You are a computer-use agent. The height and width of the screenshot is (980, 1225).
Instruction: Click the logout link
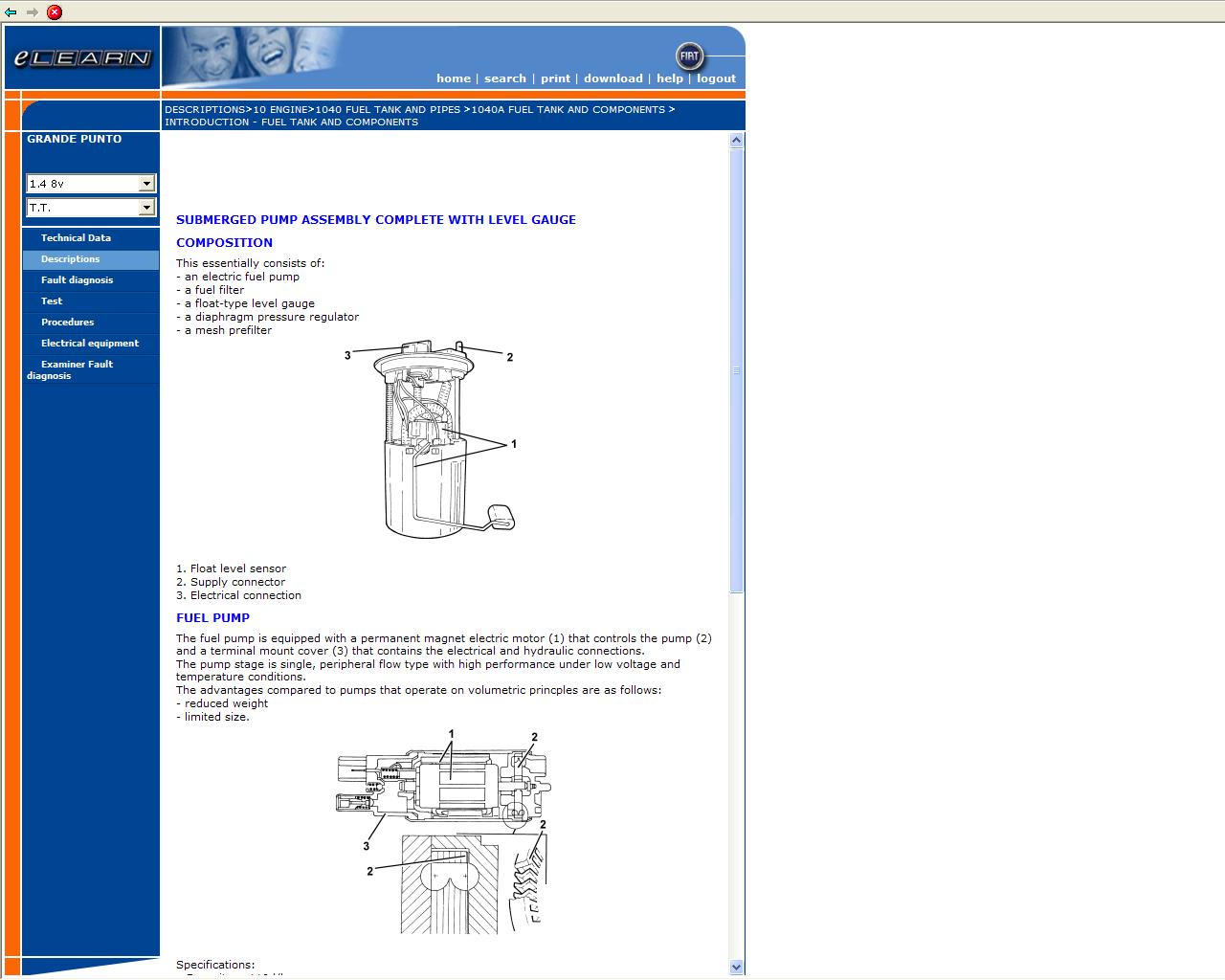pyautogui.click(x=716, y=78)
